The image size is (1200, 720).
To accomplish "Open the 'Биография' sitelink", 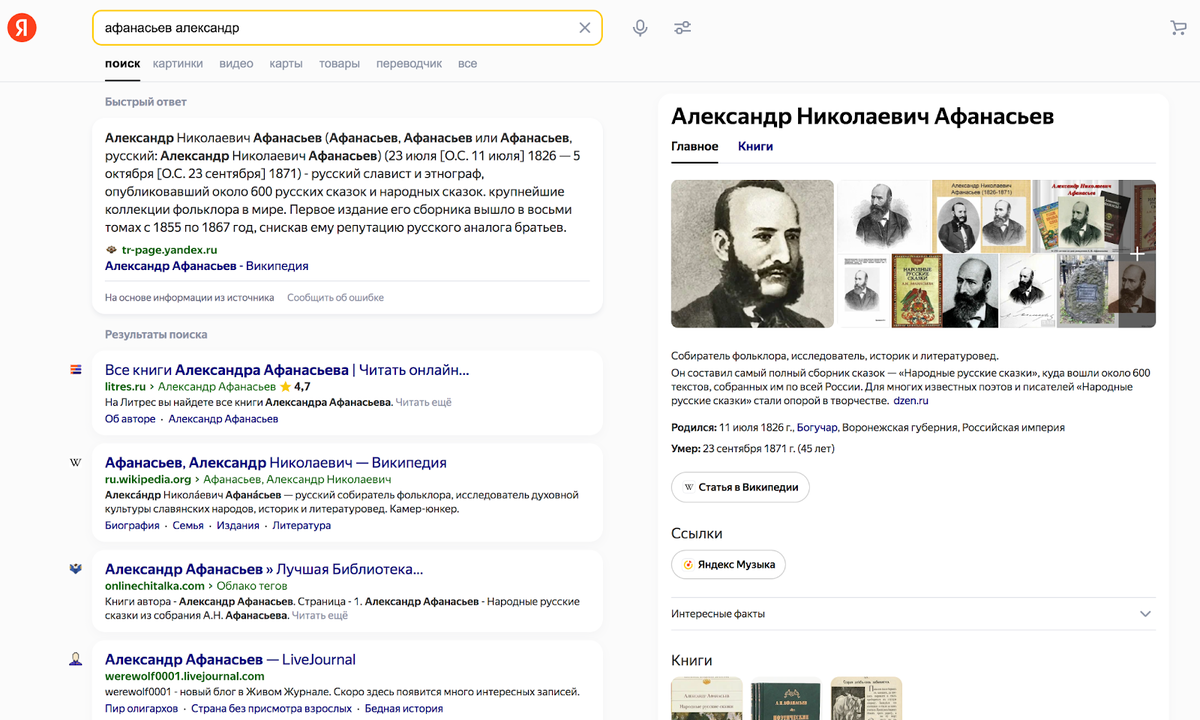I will (x=132, y=525).
